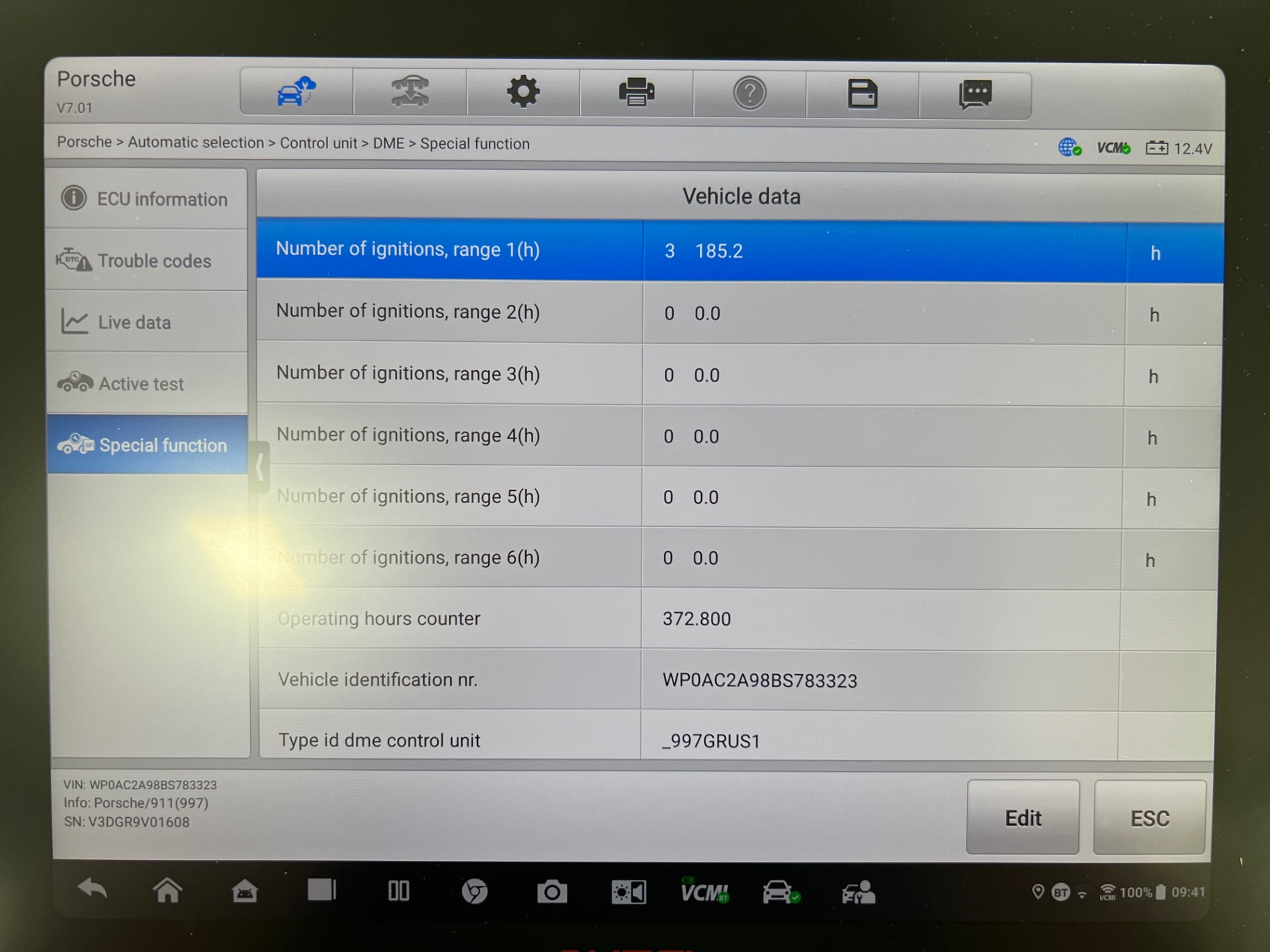Select the Active test tab
The width and height of the screenshot is (1270, 952).
[x=147, y=383]
